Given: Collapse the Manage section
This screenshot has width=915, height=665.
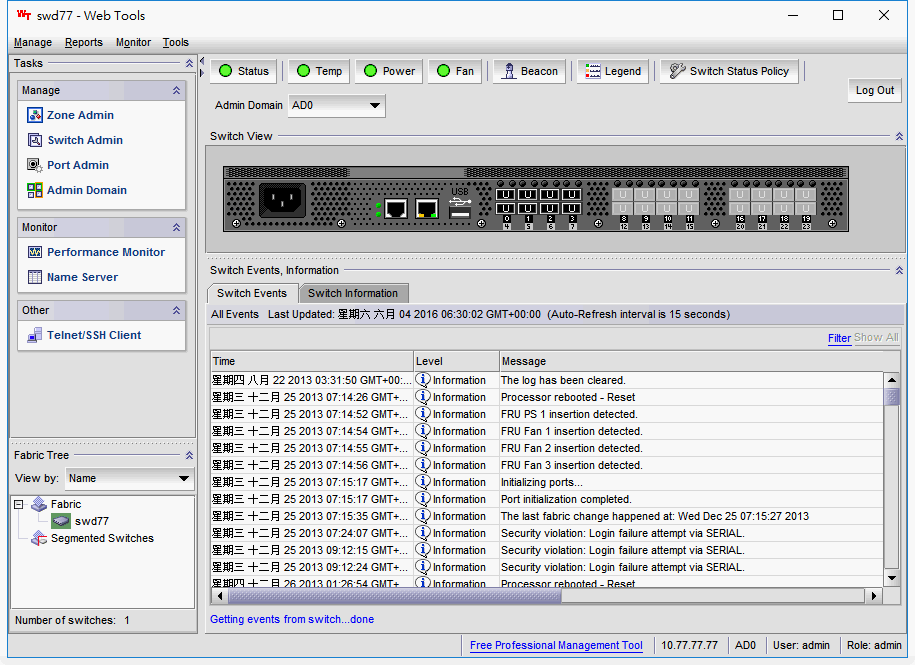Looking at the screenshot, I should (176, 90).
